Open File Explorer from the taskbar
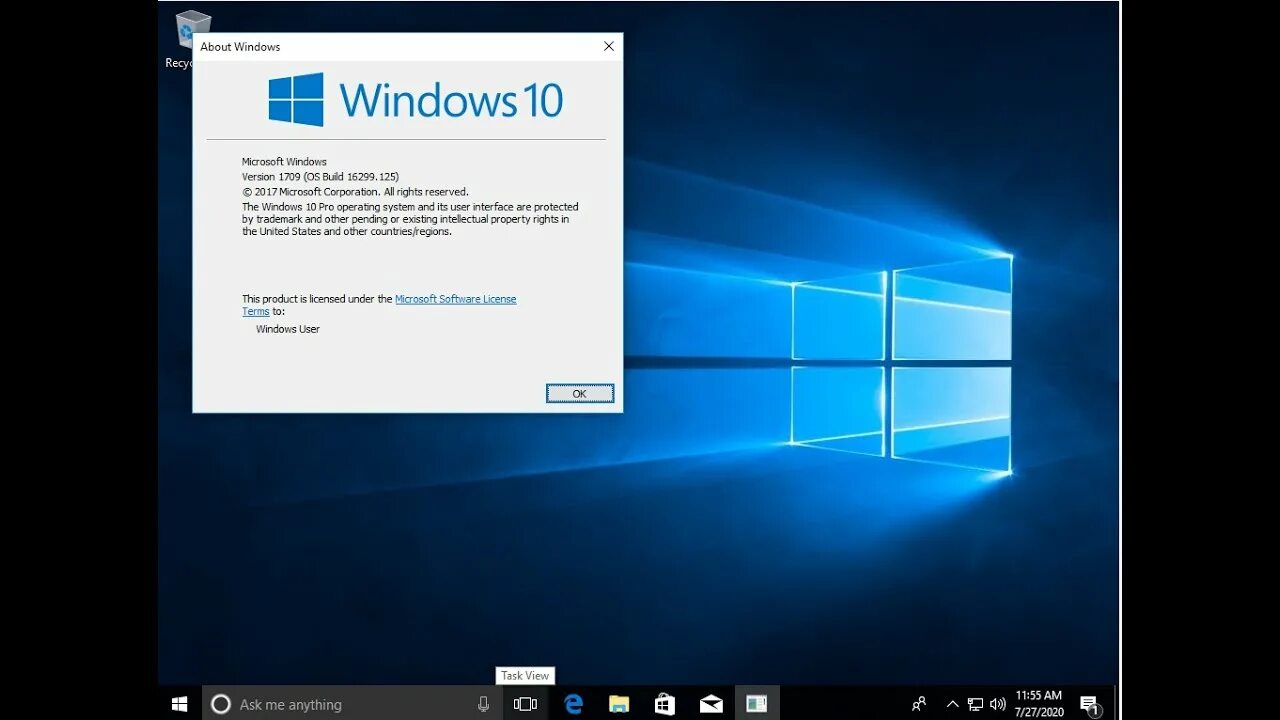 [619, 704]
